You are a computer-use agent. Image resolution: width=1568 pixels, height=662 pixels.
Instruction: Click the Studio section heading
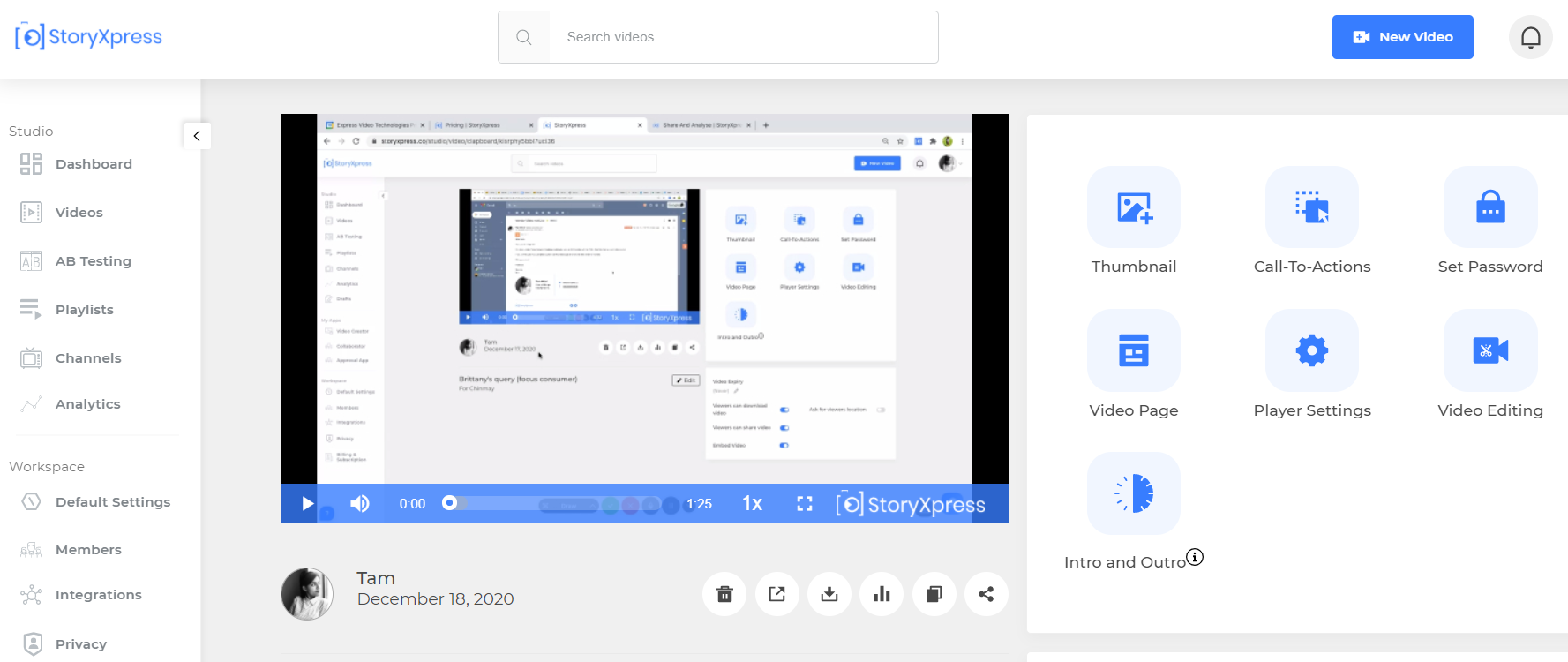click(x=31, y=132)
